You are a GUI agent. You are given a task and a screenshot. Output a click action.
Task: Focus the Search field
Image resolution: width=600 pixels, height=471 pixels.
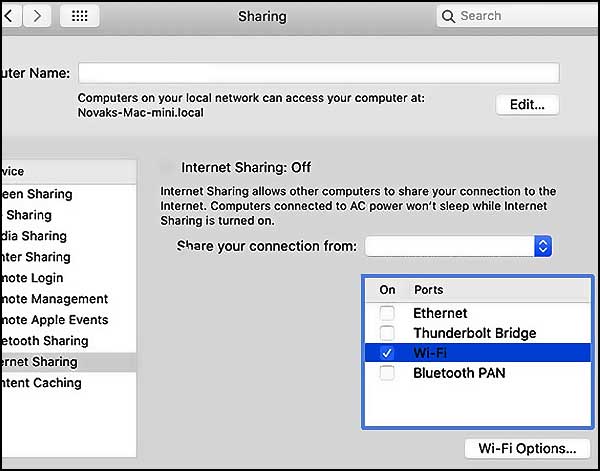pyautogui.click(x=518, y=16)
